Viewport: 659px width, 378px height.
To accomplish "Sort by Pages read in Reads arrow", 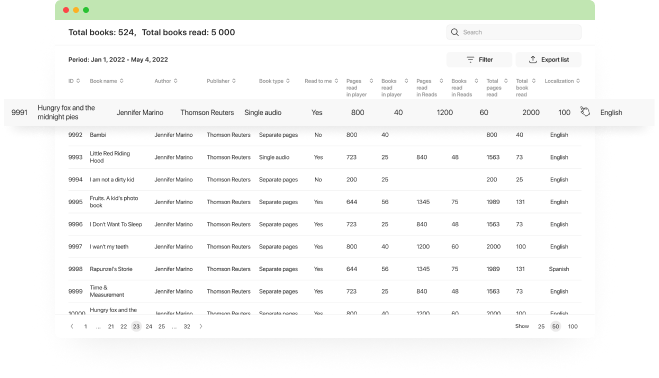I will [441, 81].
